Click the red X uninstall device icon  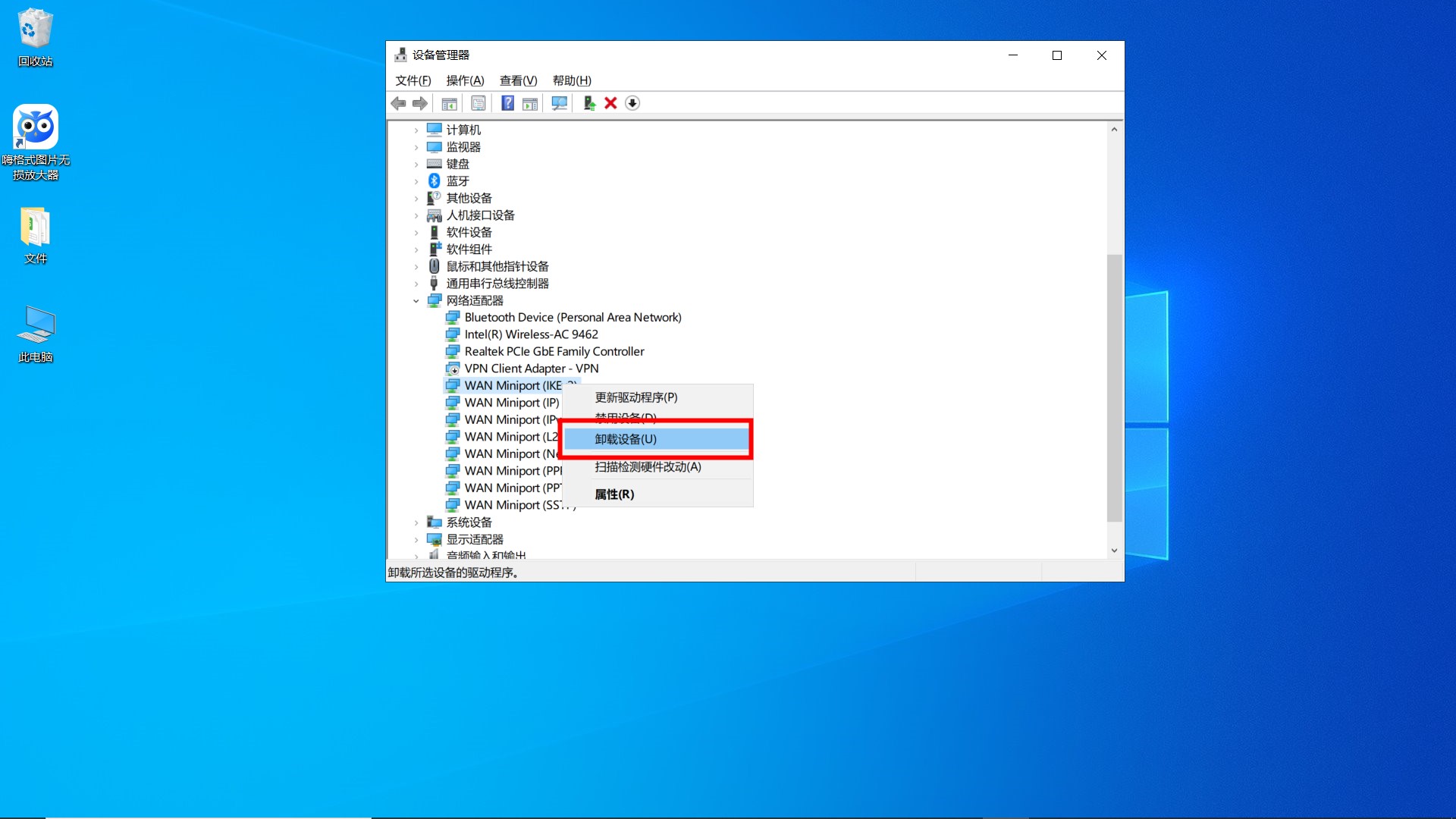[x=610, y=103]
